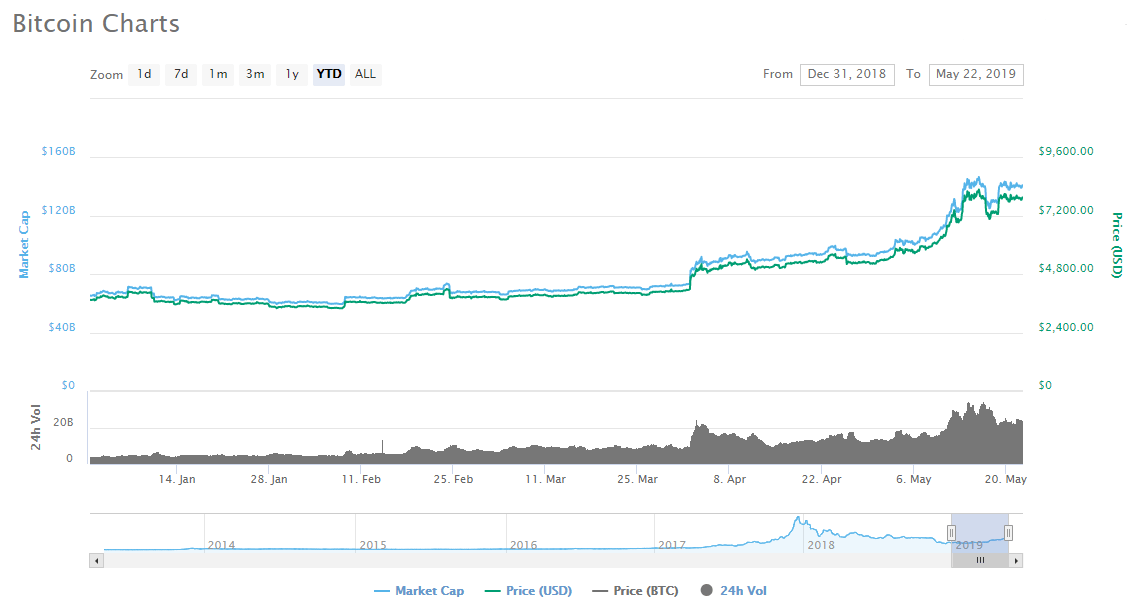Zoom the chart to 1y
The image size is (1135, 605).
(x=292, y=74)
